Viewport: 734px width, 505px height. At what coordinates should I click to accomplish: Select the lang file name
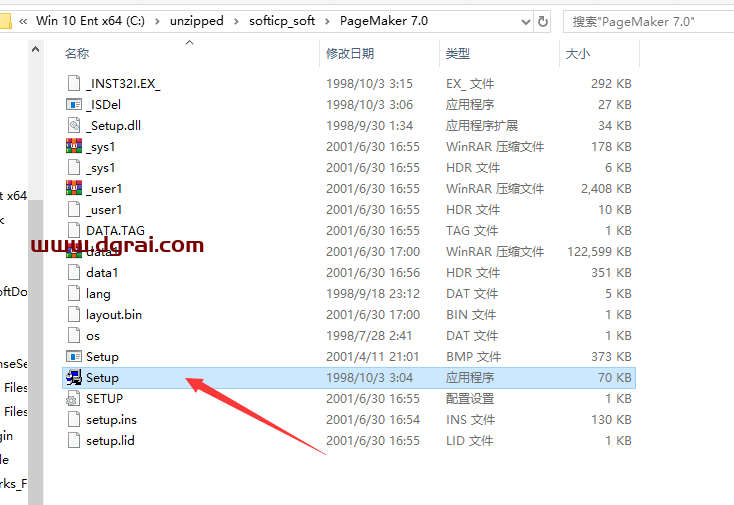(x=98, y=294)
